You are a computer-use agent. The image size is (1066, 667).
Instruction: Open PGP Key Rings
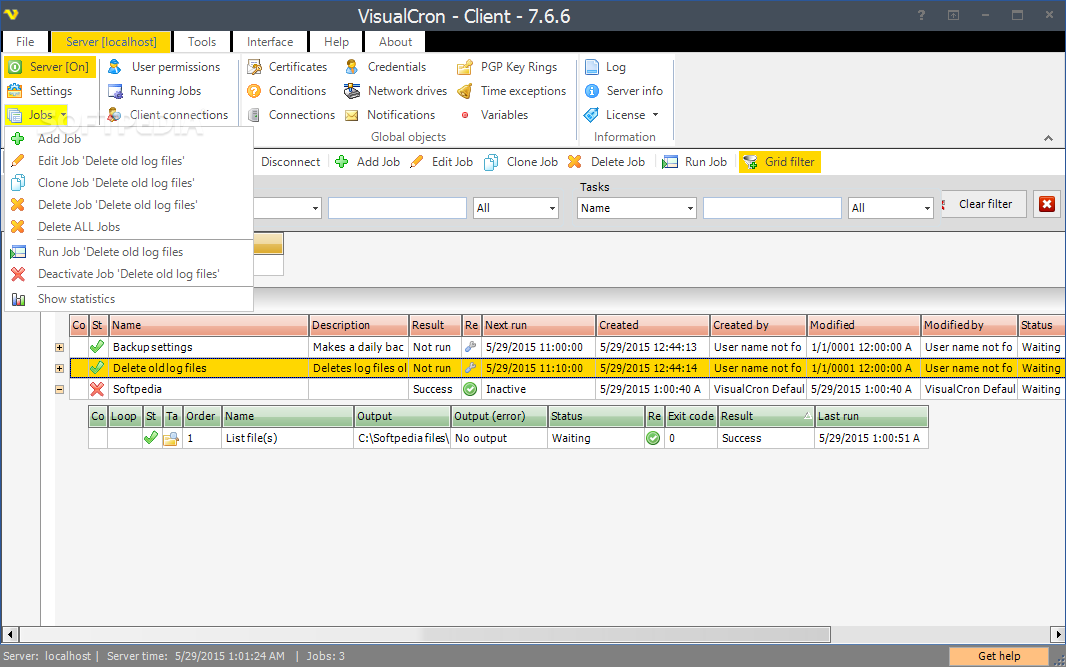coord(507,67)
